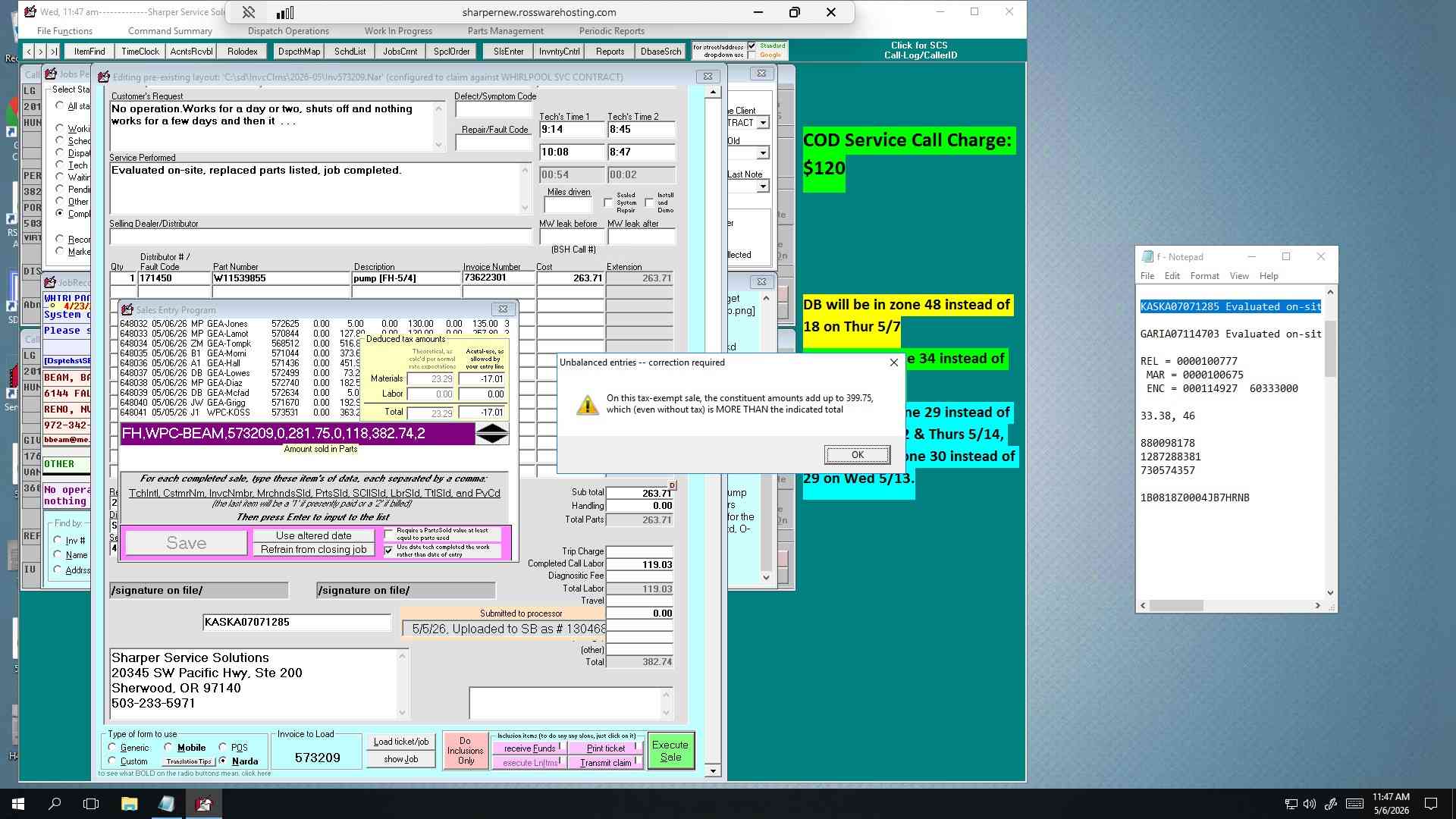Viewport: 1456px width, 819px height.
Task: Expand the Last Note dropdown arrow
Action: (763, 187)
